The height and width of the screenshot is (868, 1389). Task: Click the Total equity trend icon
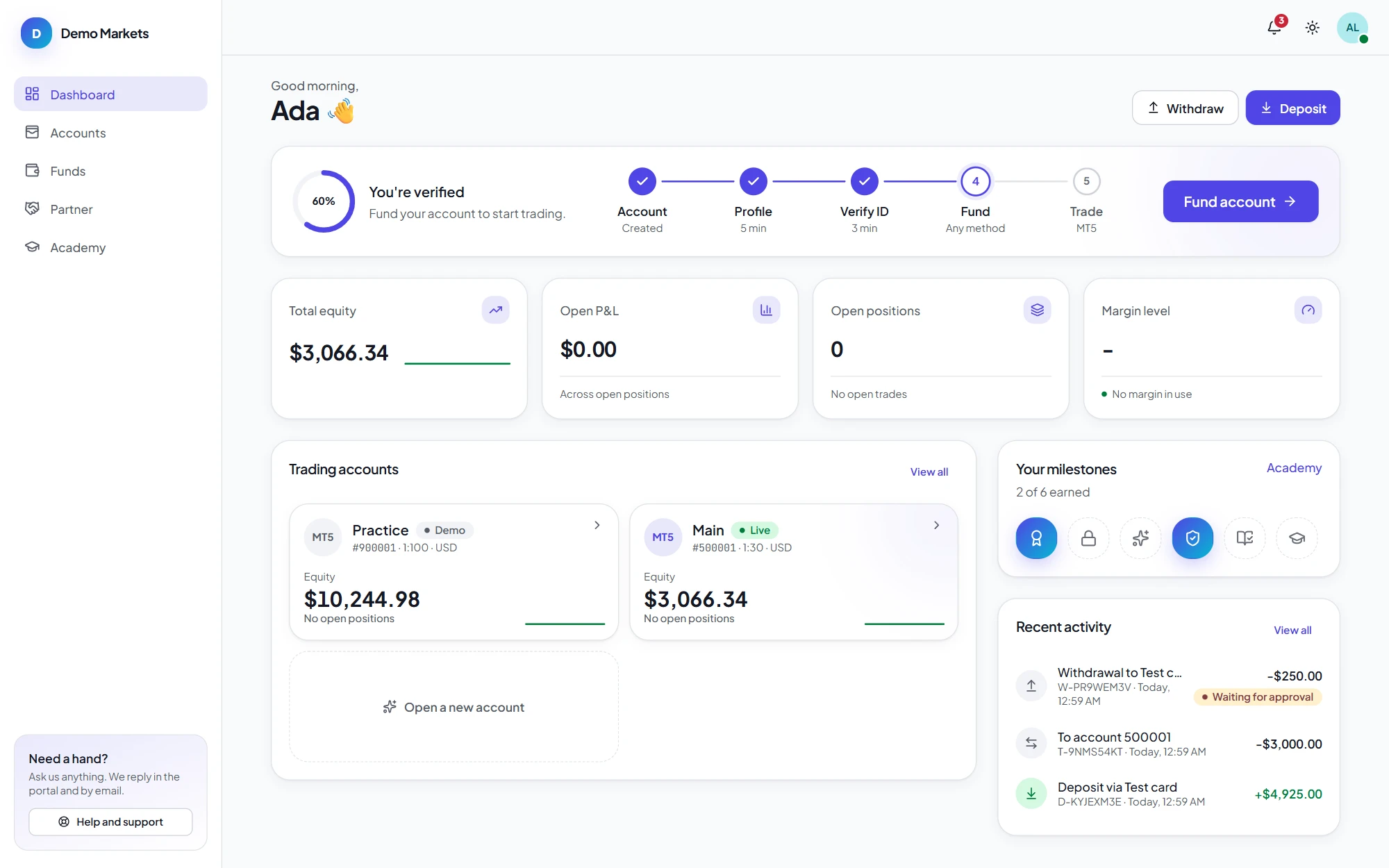[496, 310]
